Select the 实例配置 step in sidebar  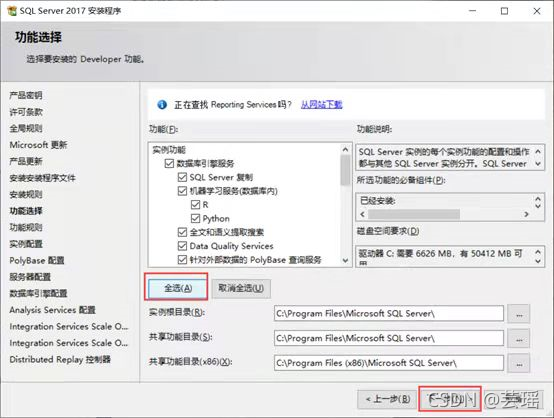[26, 244]
